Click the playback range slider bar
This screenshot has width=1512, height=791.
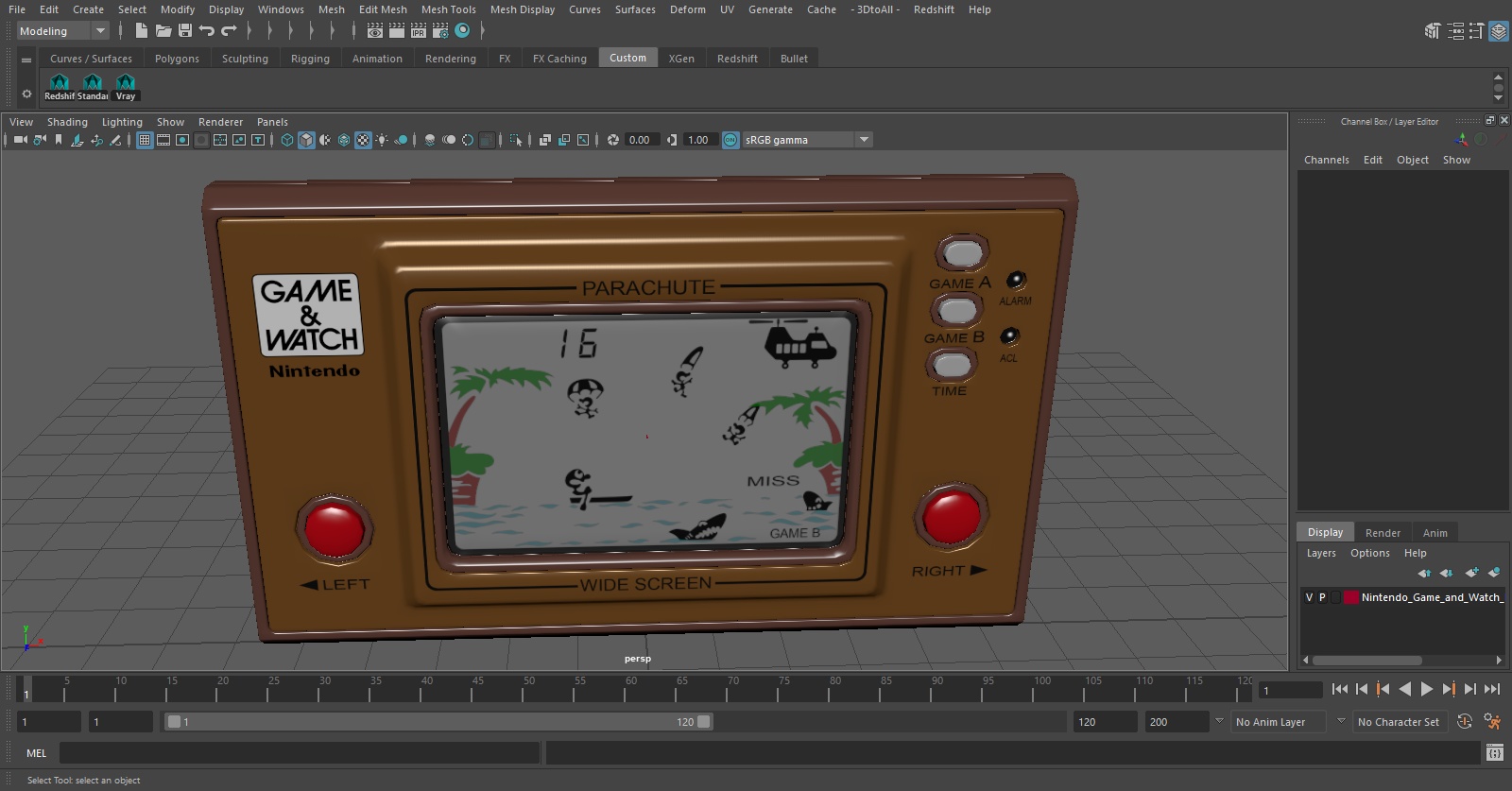pos(439,722)
